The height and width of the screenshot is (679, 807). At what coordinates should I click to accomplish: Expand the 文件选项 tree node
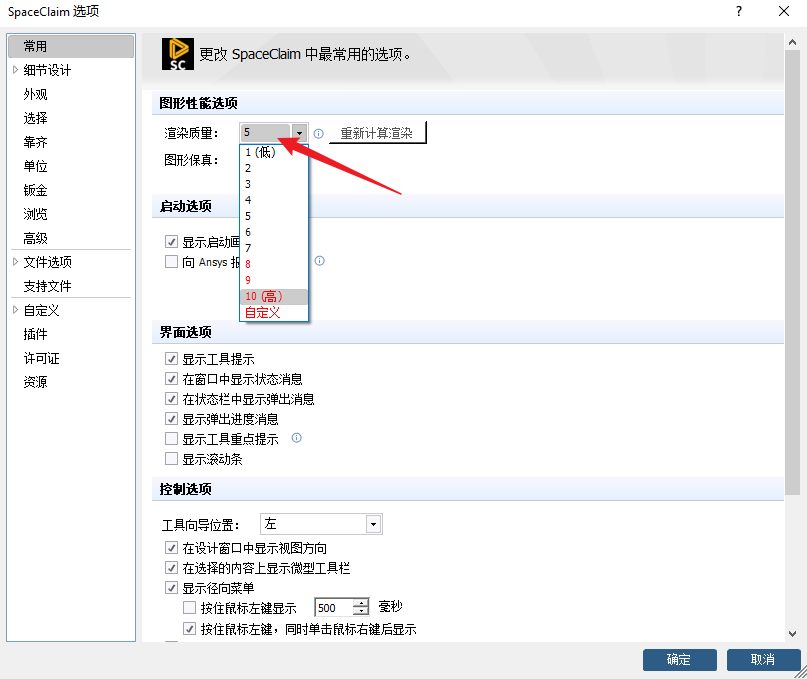pos(15,262)
